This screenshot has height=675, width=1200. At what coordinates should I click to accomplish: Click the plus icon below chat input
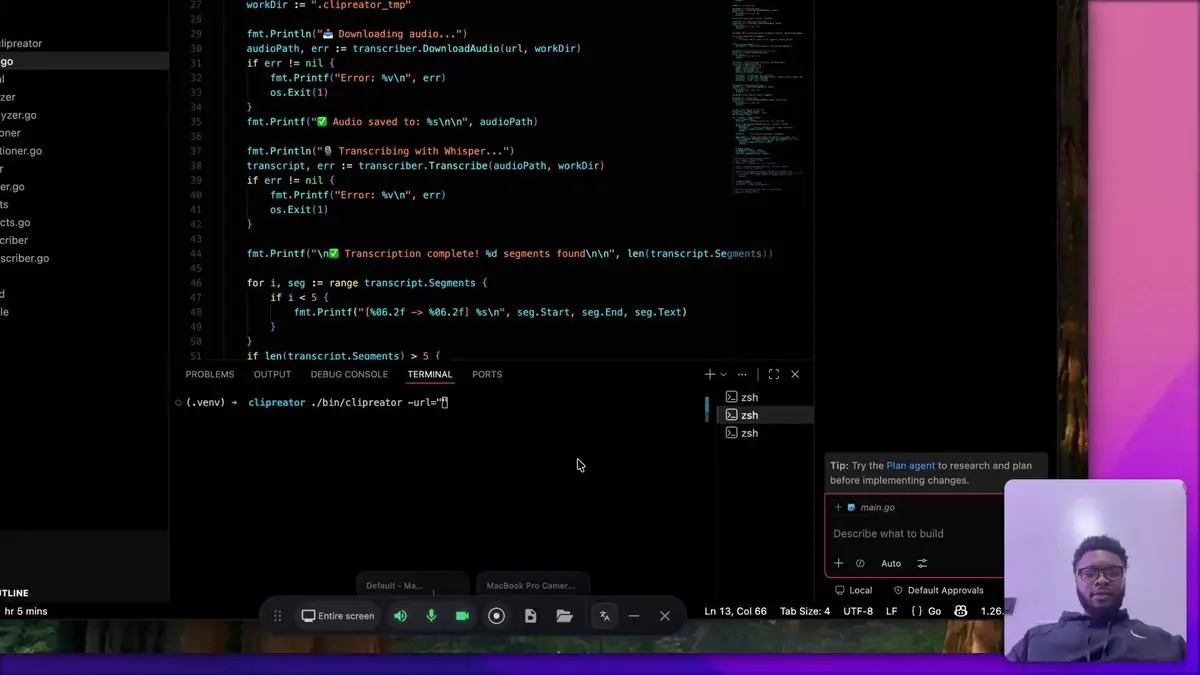[839, 563]
